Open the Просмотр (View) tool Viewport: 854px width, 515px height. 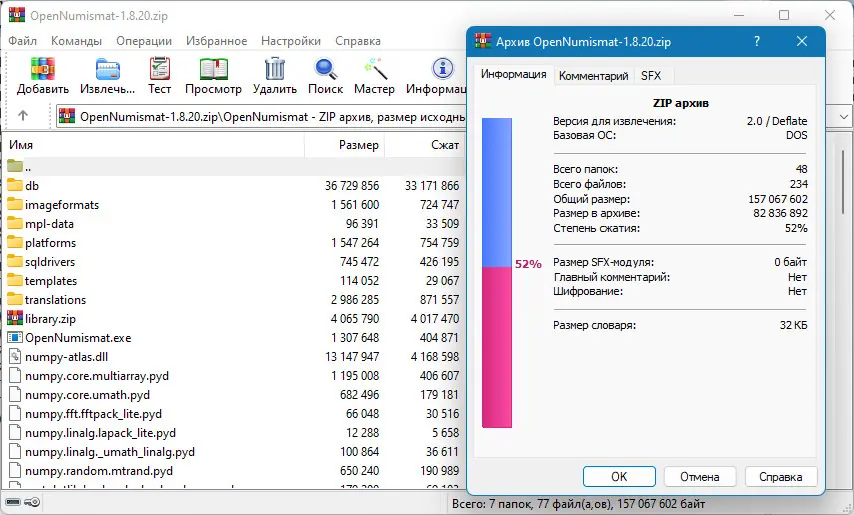tap(214, 69)
